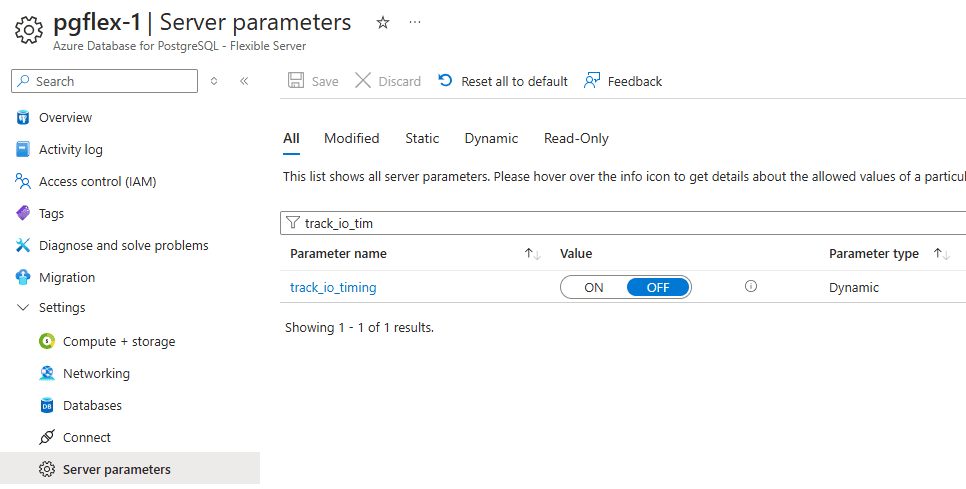Image resolution: width=966 pixels, height=489 pixels.
Task: Open Compute + storage settings
Action: tap(119, 342)
